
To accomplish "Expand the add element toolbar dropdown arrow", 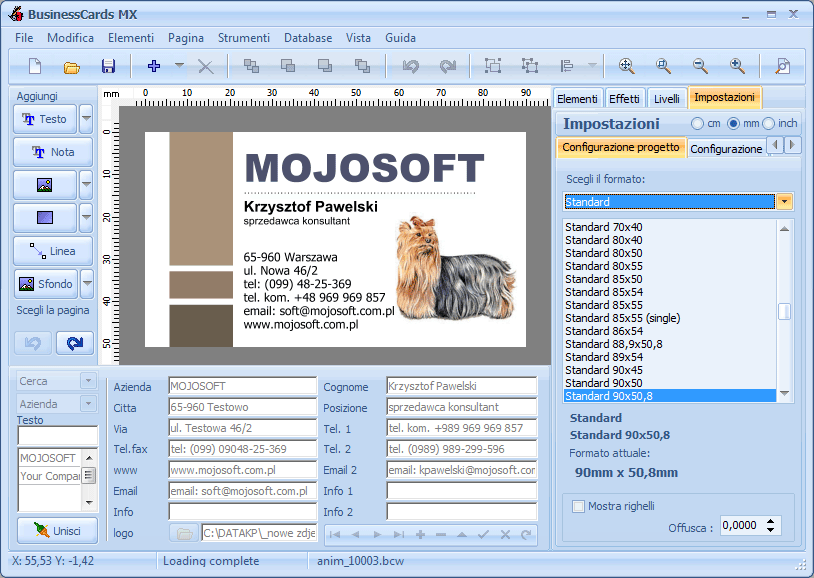I will pyautogui.click(x=179, y=66).
